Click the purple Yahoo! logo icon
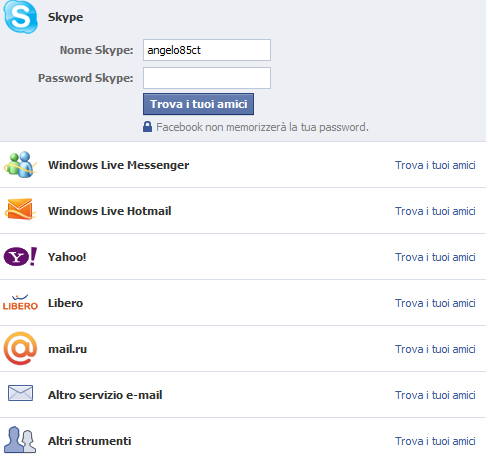This screenshot has height=474, width=487. pyautogui.click(x=20, y=256)
